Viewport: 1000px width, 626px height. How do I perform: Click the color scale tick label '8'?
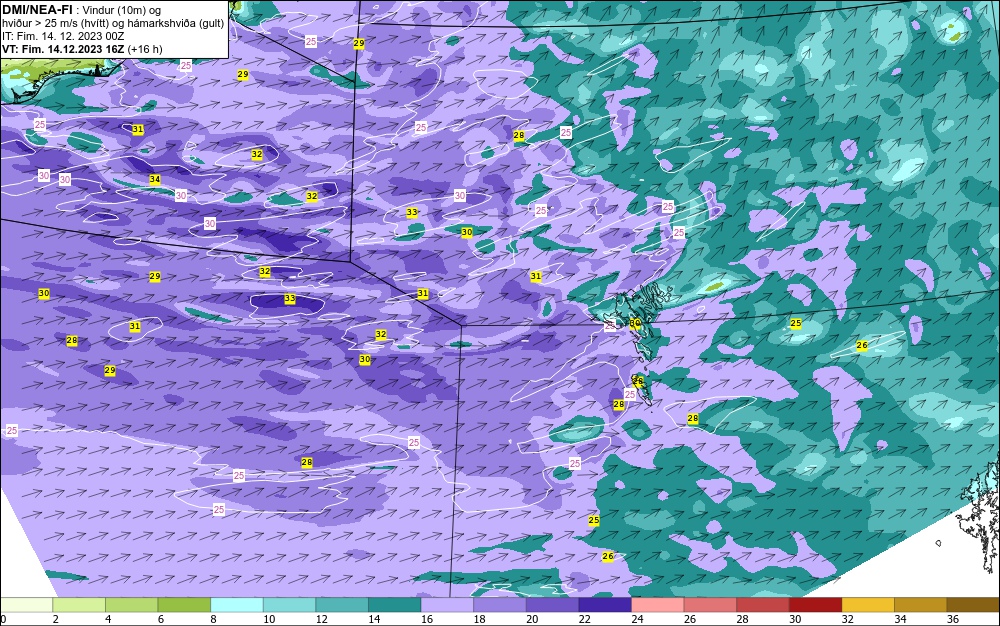(x=213, y=619)
